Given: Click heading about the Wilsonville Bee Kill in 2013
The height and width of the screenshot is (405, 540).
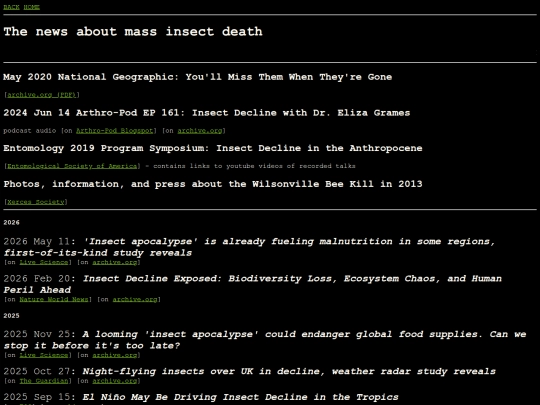Looking at the screenshot, I should (x=213, y=184).
